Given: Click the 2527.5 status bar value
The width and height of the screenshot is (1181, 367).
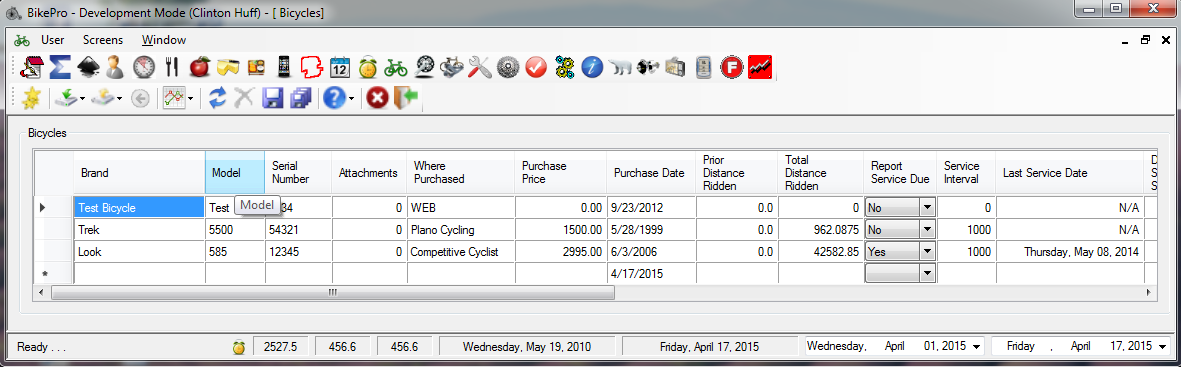Looking at the screenshot, I should 281,347.
